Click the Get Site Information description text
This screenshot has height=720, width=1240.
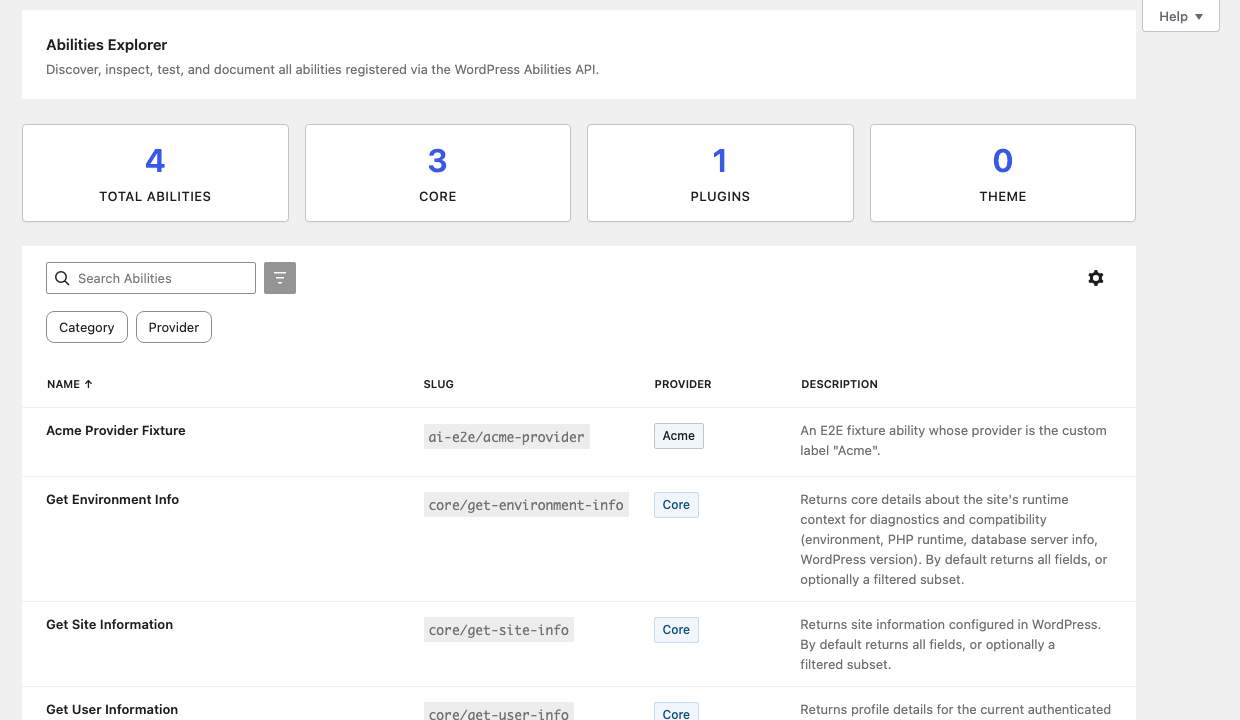[950, 644]
